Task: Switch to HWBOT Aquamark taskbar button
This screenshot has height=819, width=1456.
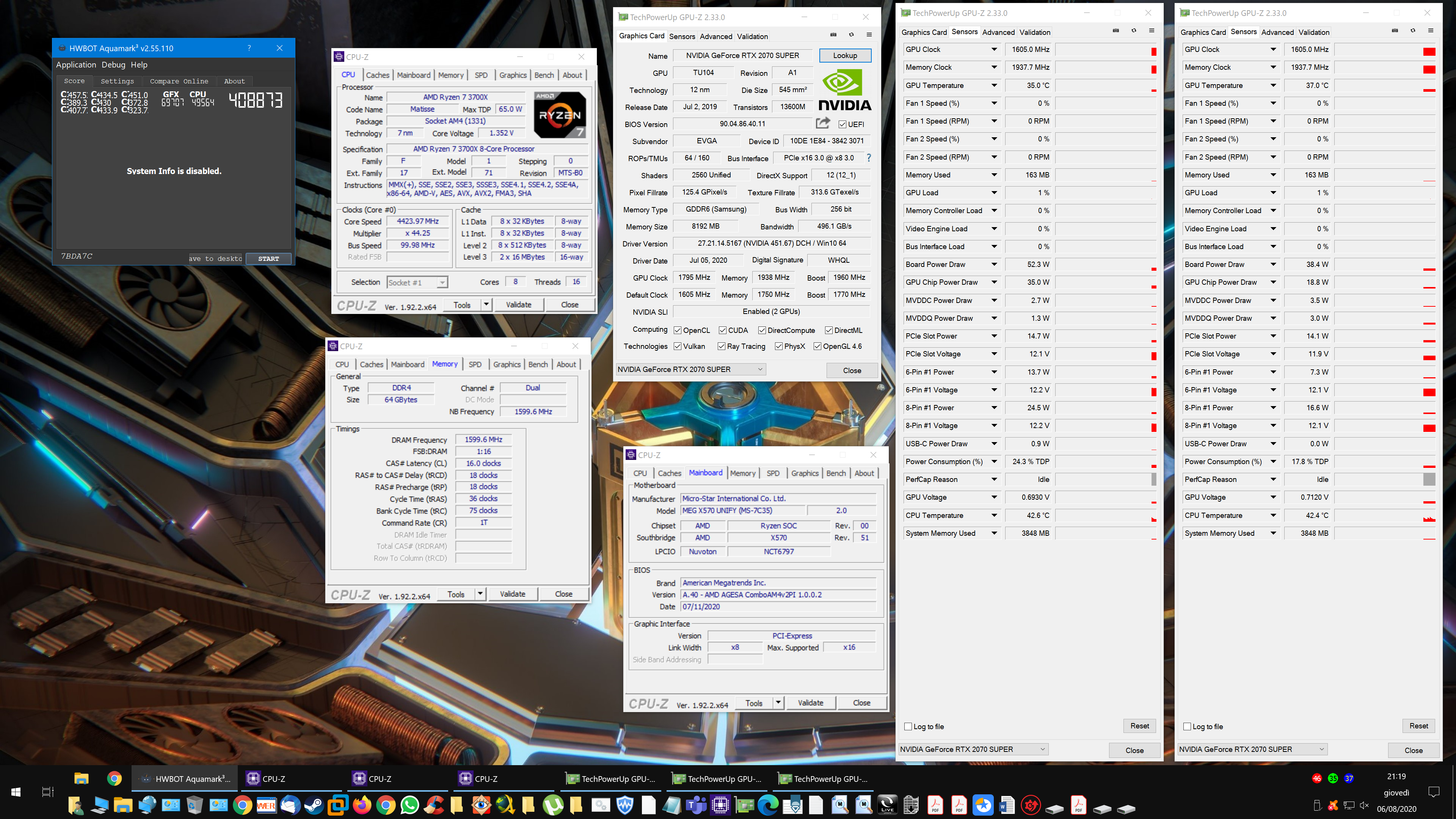Action: point(185,778)
